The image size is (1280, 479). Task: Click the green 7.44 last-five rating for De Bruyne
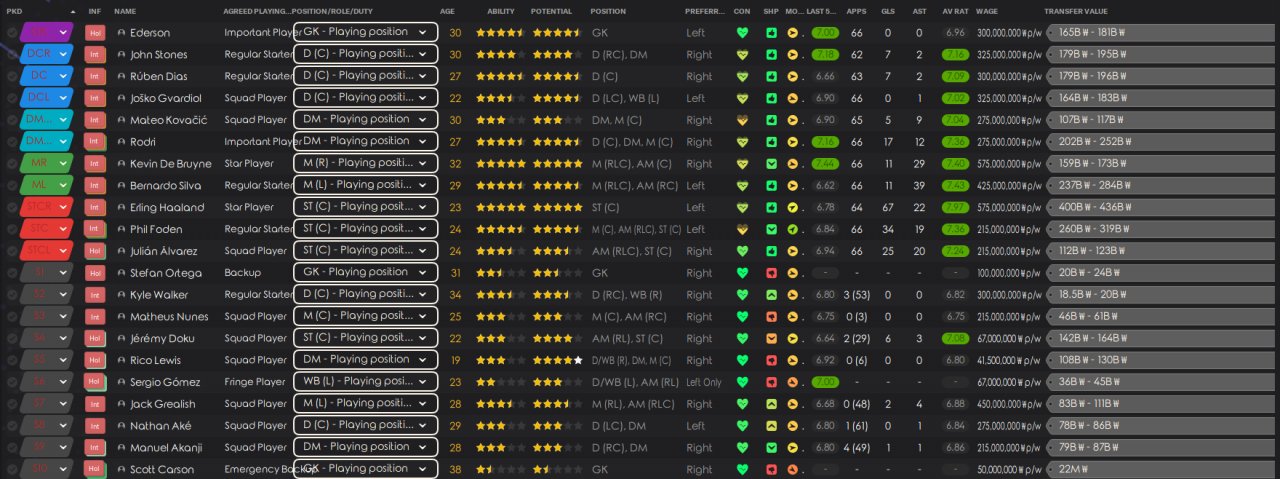pyautogui.click(x=825, y=164)
